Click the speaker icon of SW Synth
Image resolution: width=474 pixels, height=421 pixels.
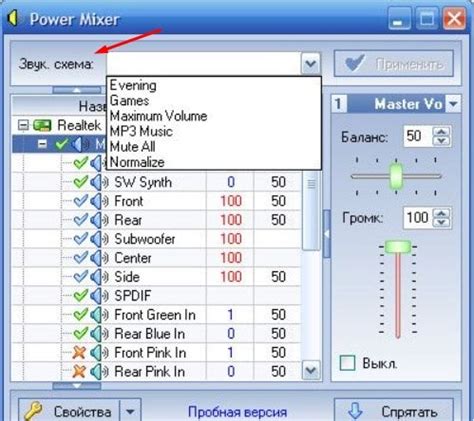99,182
